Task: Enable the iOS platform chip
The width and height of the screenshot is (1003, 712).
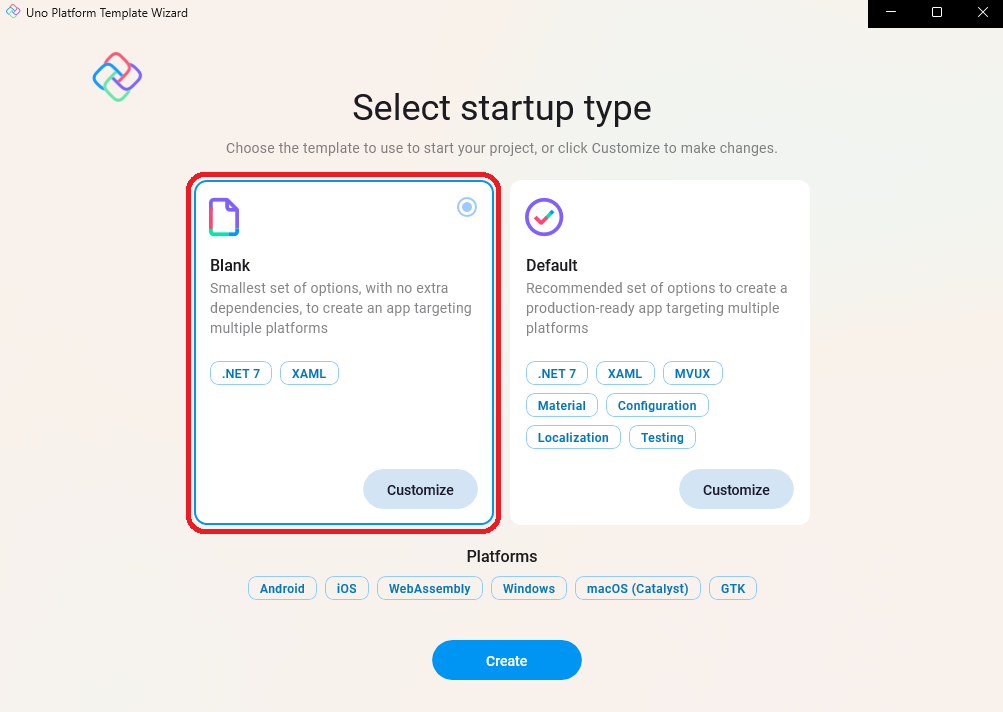Action: [346, 588]
